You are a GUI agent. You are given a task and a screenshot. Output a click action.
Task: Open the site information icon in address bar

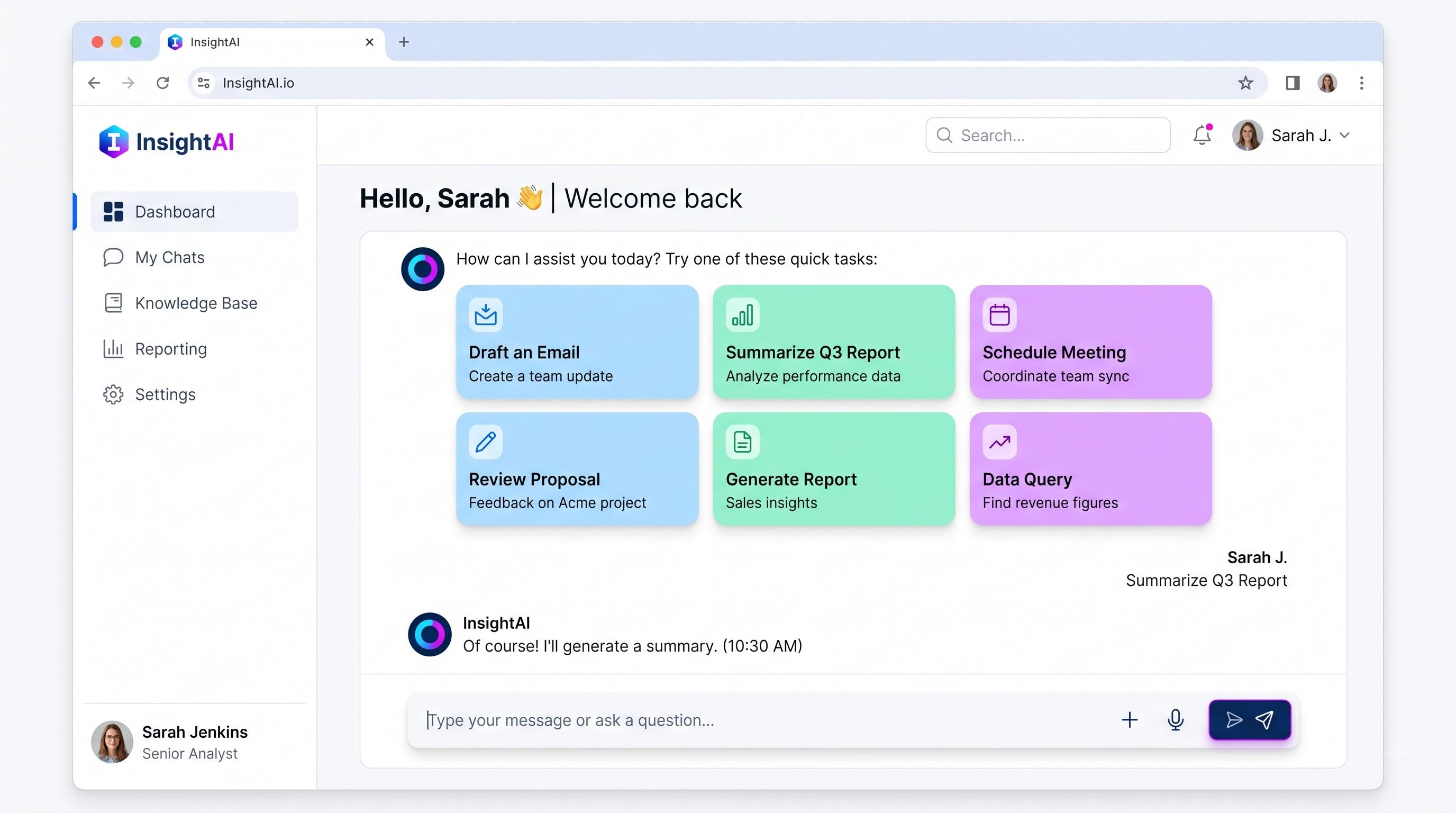click(204, 83)
